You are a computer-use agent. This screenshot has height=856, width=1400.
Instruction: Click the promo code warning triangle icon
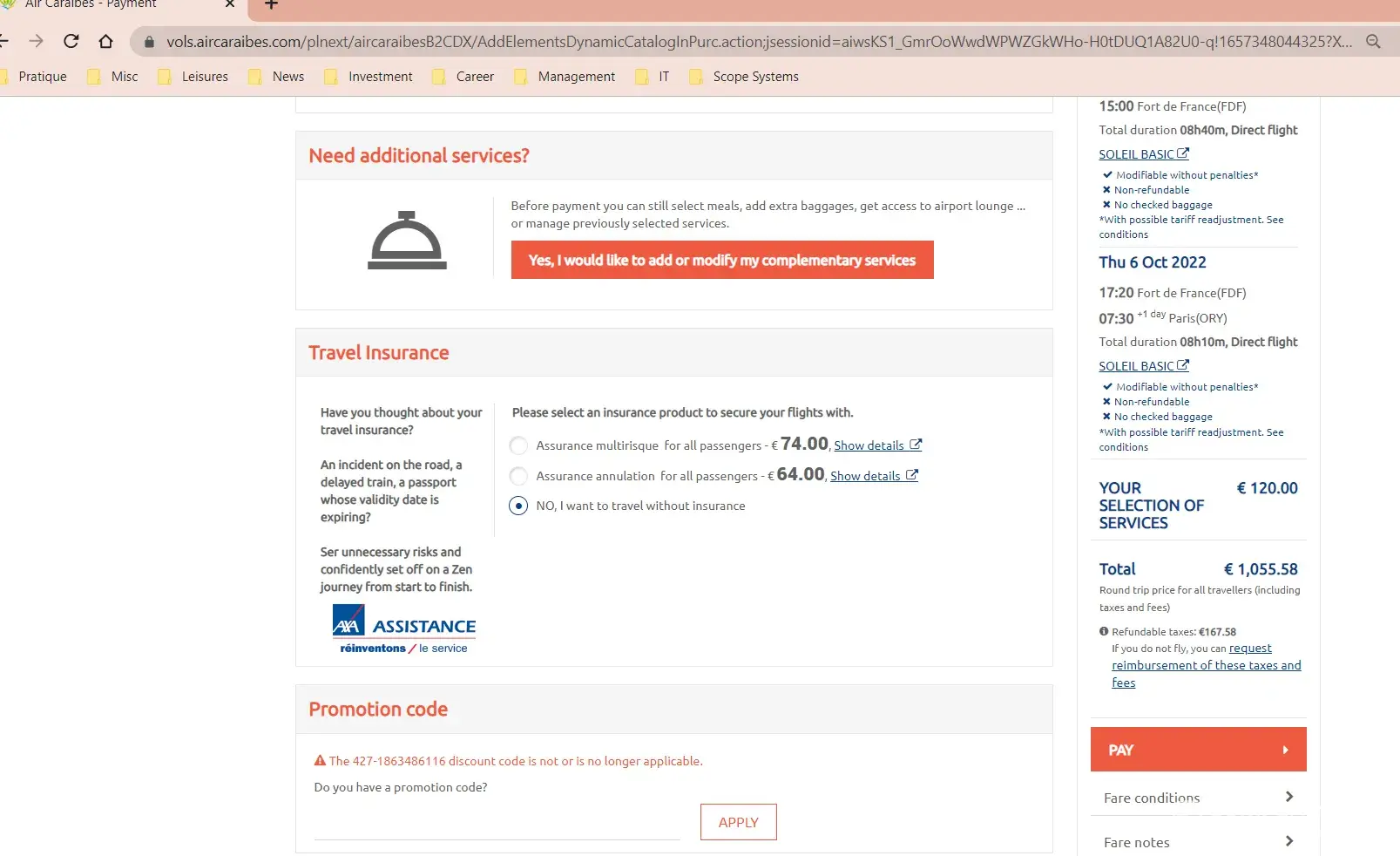click(x=320, y=761)
